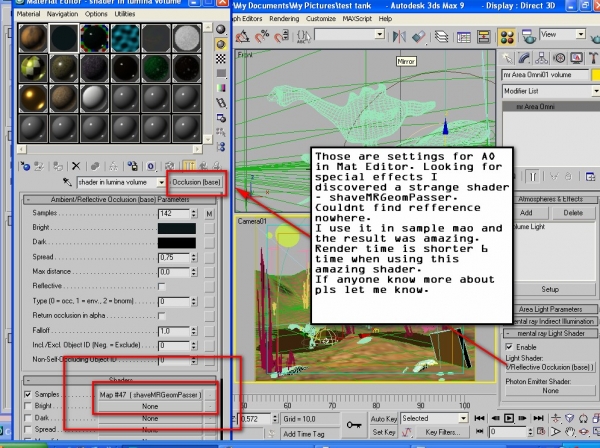Screen dimensions: 600x448
Task: Collapse mental ray Light Shader rollout
Action: 550,333
